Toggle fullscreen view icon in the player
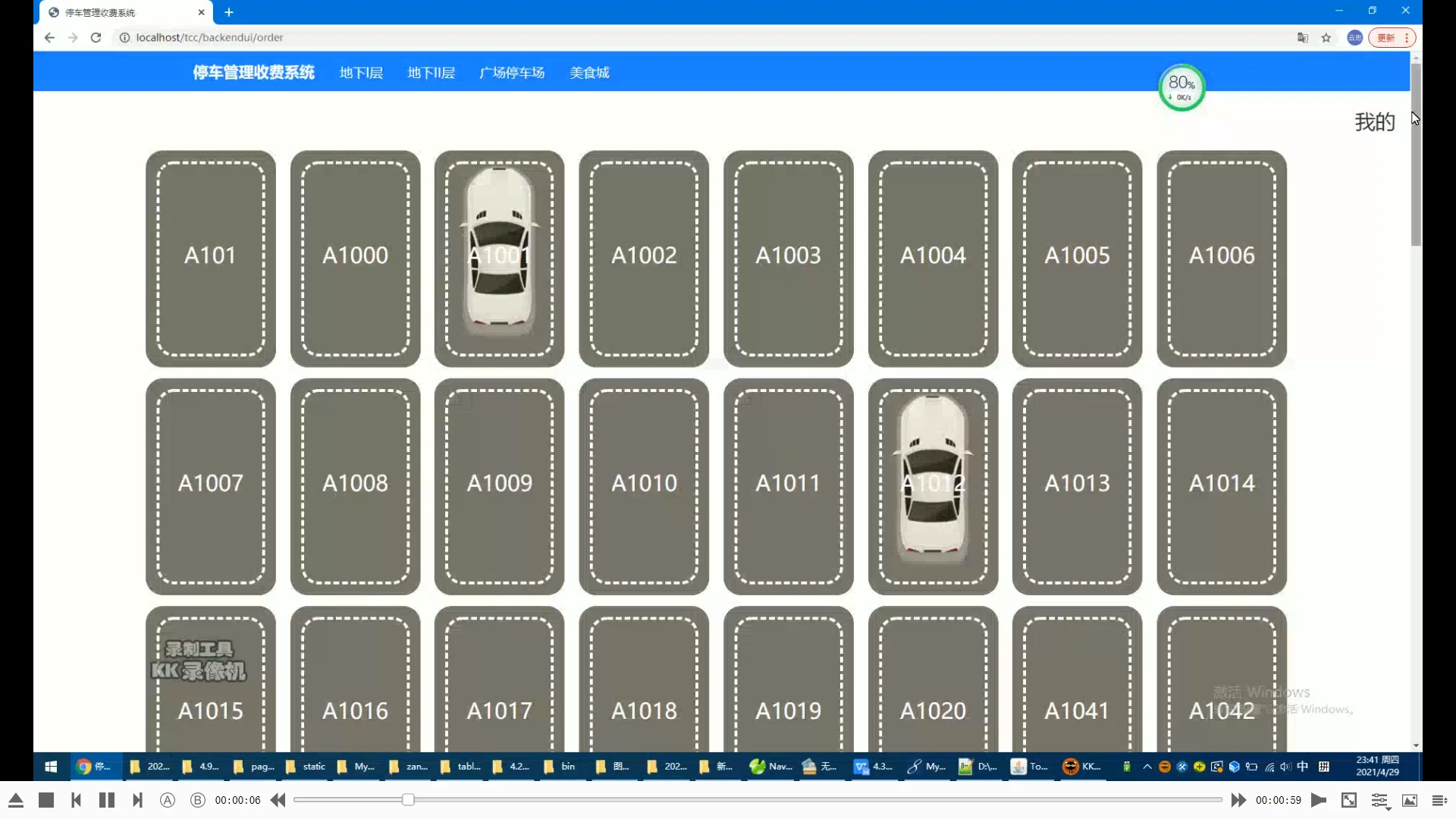Viewport: 1456px width, 819px height. [1349, 800]
